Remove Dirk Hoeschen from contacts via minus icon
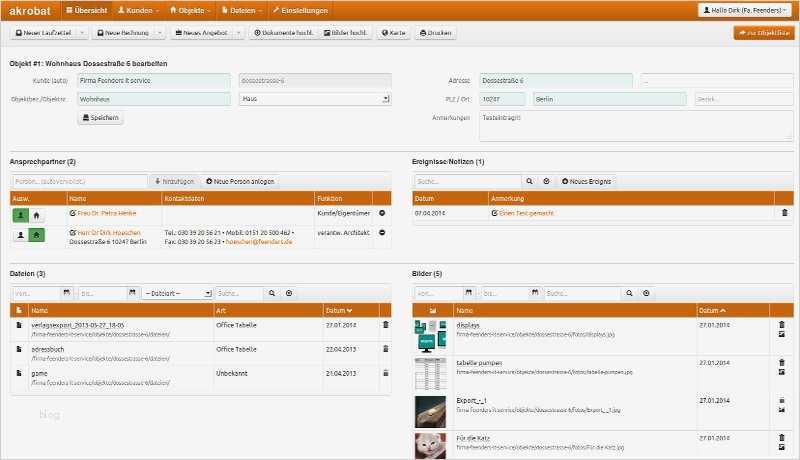 coord(382,233)
